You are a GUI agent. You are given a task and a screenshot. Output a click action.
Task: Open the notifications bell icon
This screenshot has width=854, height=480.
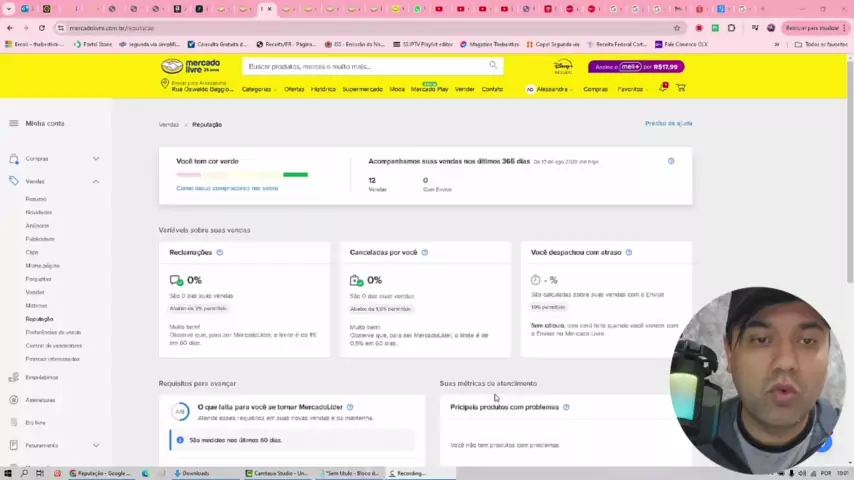tap(663, 88)
